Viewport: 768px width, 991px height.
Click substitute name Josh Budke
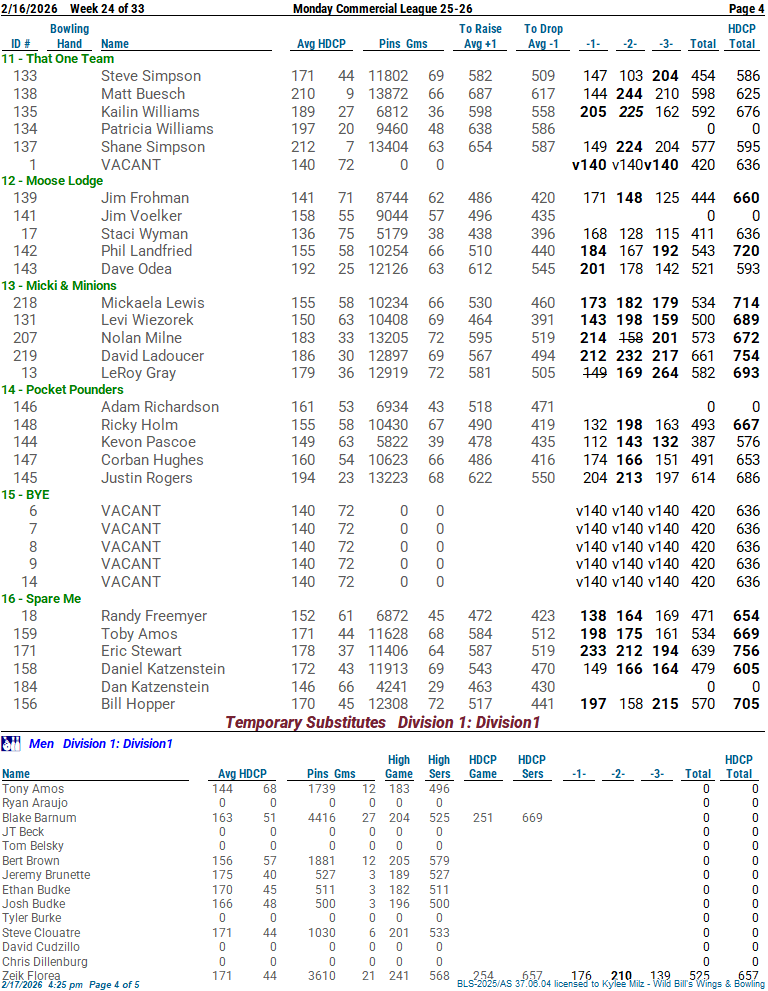34,904
